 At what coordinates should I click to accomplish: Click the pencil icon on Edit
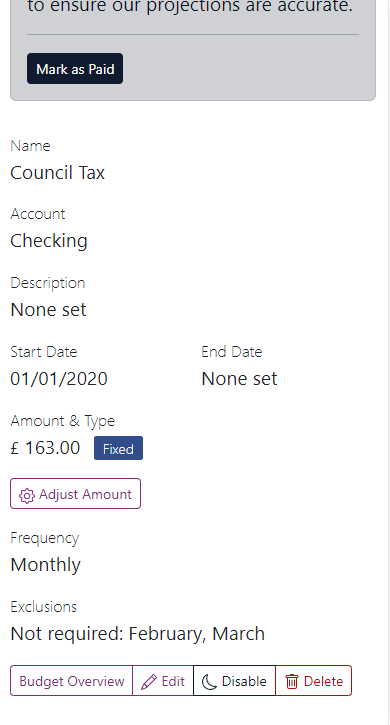149,682
